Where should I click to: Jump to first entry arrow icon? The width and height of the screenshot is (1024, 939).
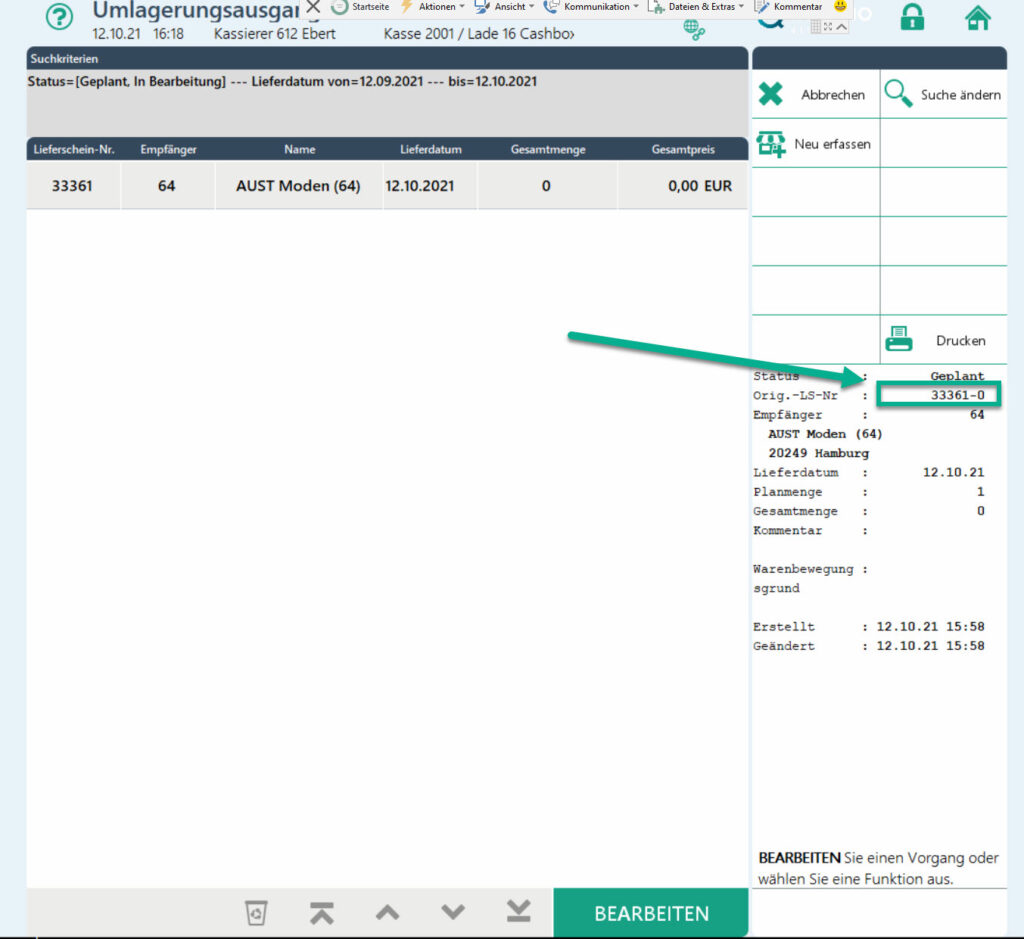pos(321,912)
